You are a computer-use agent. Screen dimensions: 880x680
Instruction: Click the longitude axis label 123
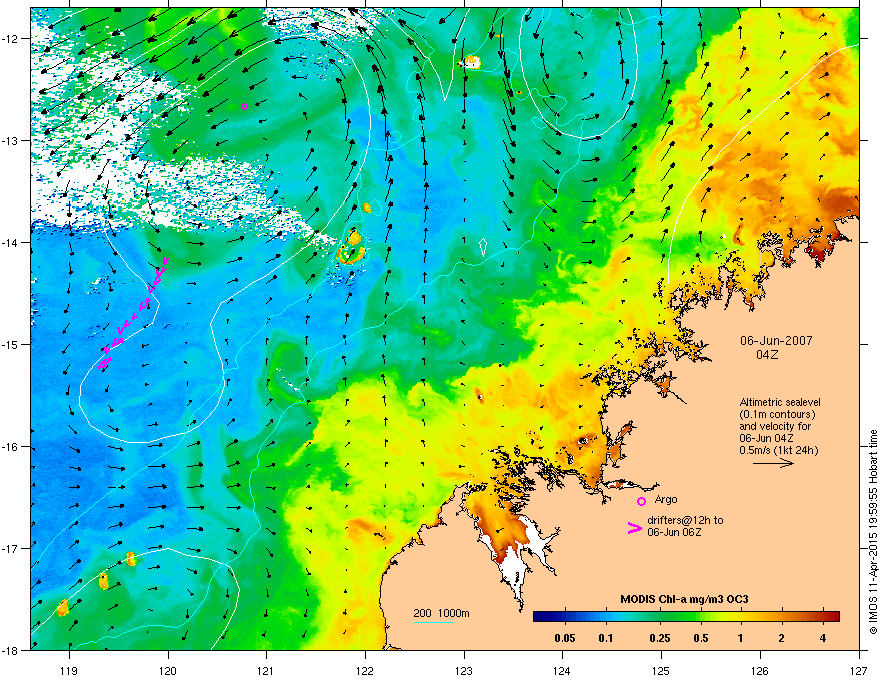[x=464, y=670]
